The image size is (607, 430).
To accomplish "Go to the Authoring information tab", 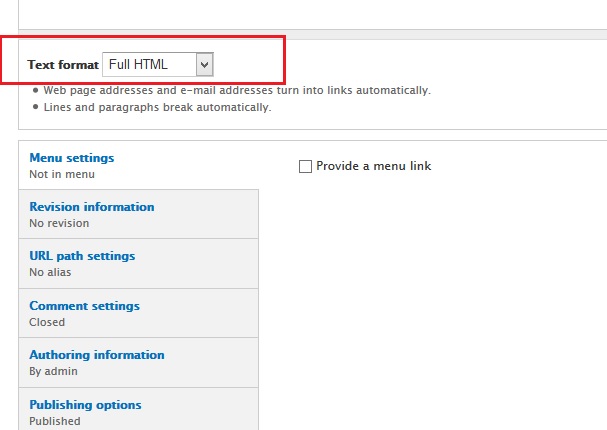I will 97,355.
